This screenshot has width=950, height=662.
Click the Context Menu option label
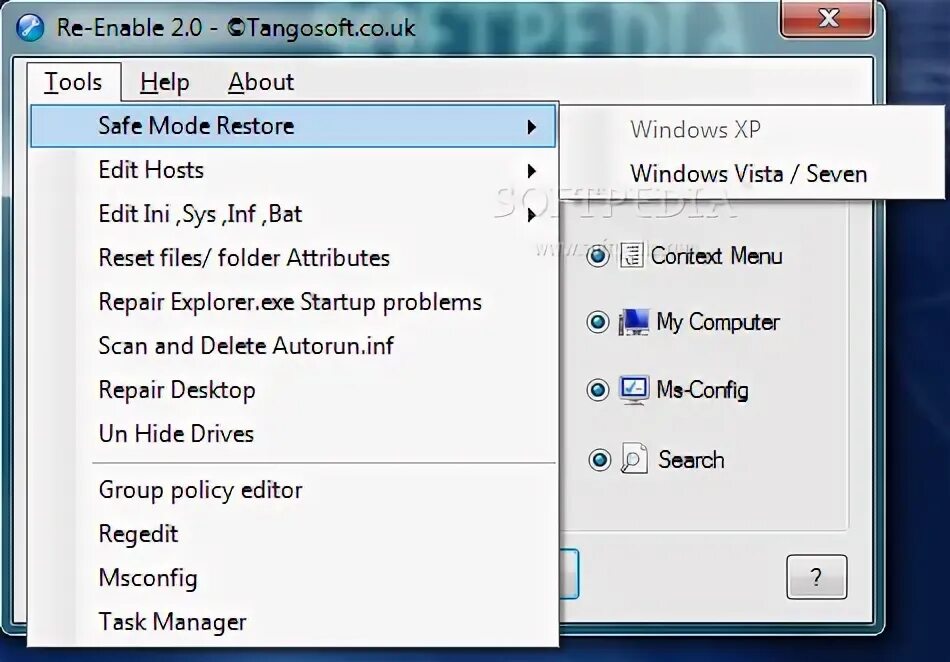716,256
